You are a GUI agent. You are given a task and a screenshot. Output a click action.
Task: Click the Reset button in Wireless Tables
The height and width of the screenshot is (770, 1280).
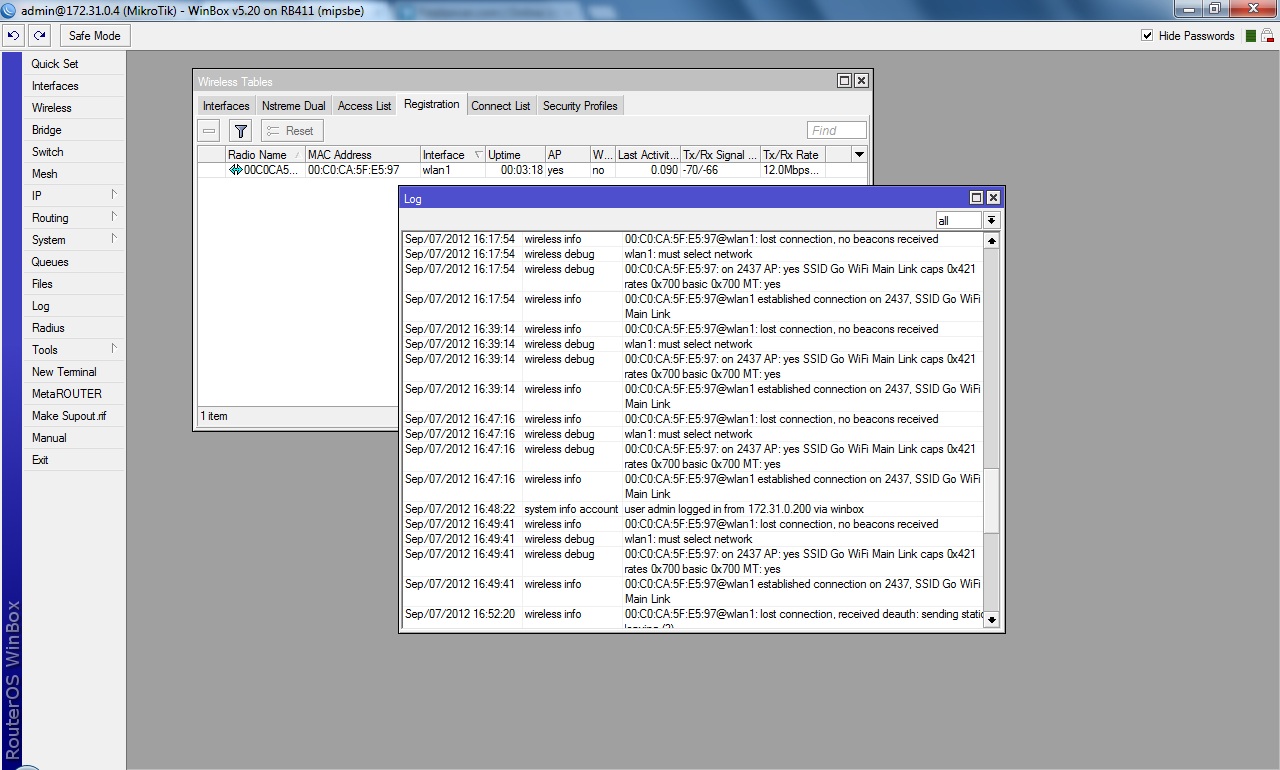(x=292, y=131)
